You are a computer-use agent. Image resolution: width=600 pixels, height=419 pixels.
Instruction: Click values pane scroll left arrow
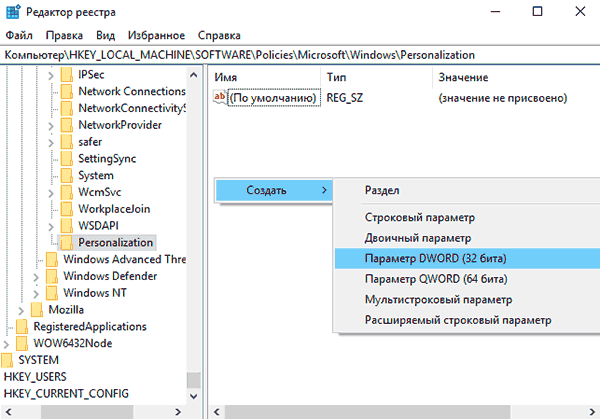(217, 412)
